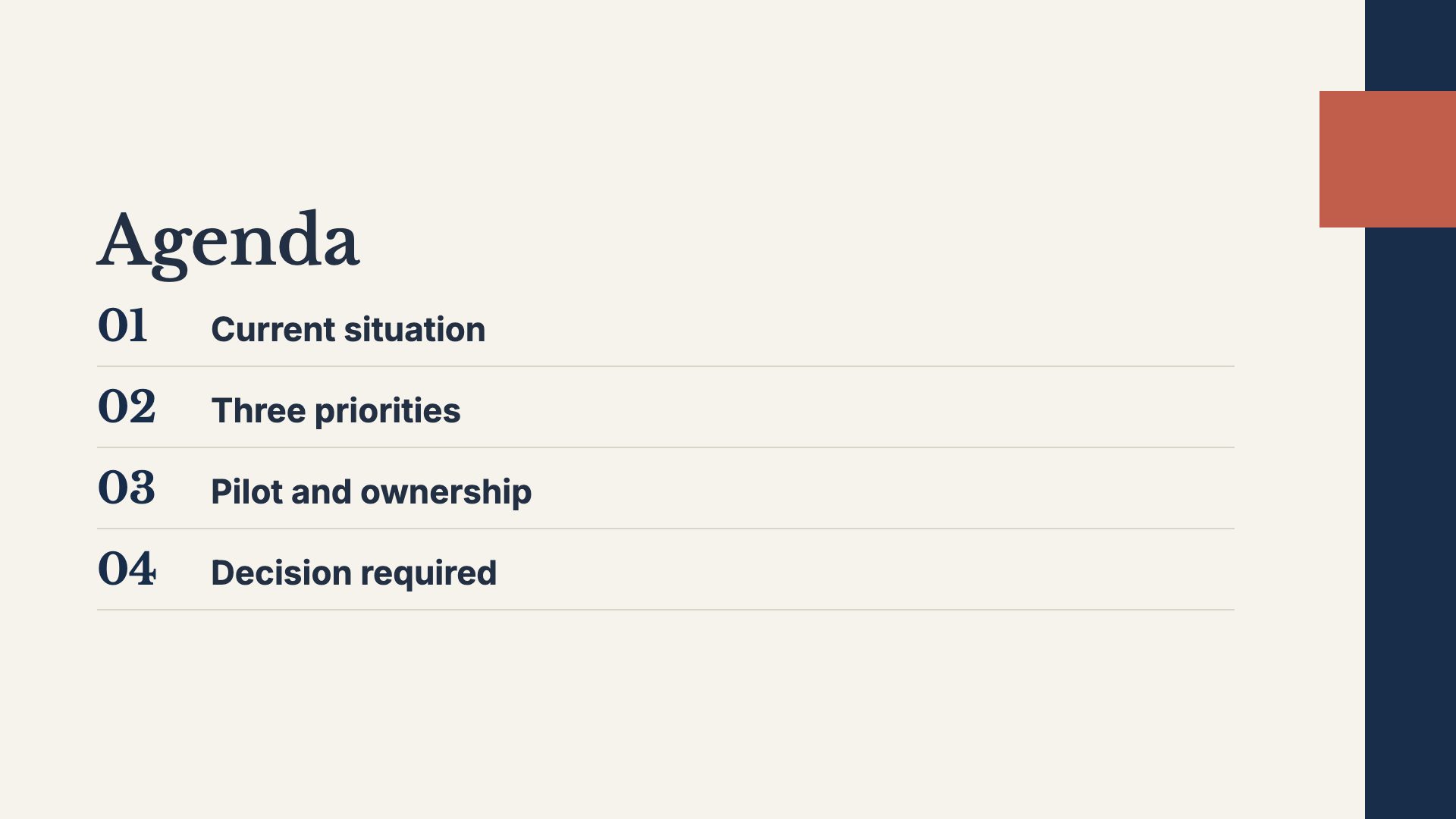Click the divider line under Three priorities
Image resolution: width=1456 pixels, height=819 pixels.
tap(666, 447)
